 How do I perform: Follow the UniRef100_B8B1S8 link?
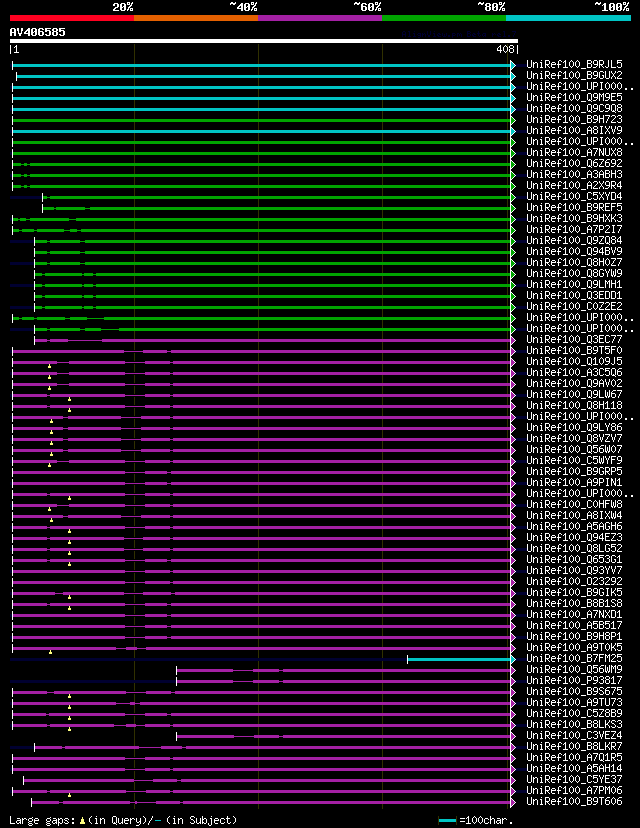pyautogui.click(x=574, y=604)
